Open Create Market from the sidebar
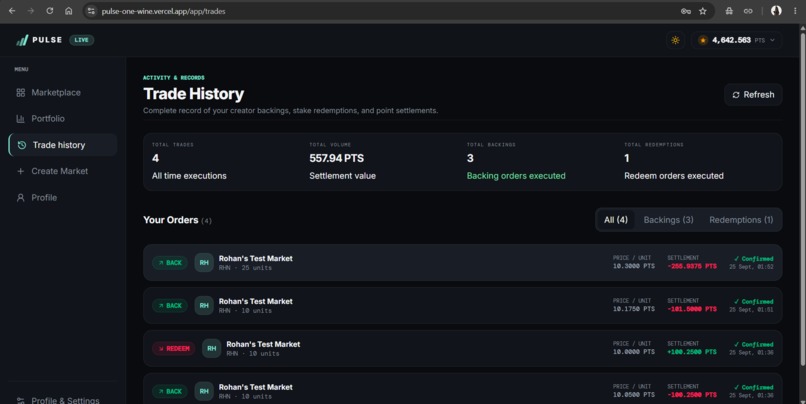 (62, 171)
